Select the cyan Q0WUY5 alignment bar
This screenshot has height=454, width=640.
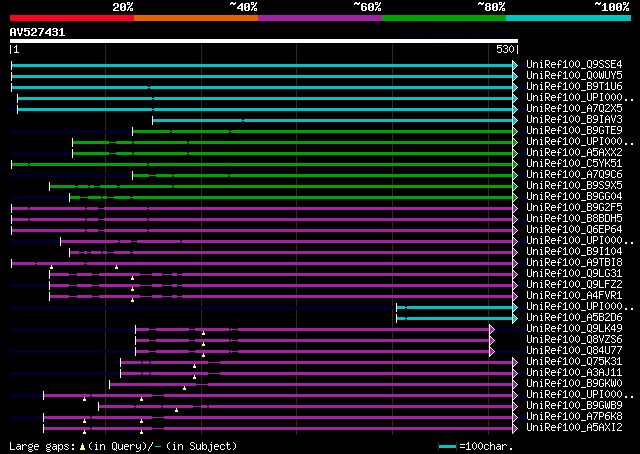262,76
